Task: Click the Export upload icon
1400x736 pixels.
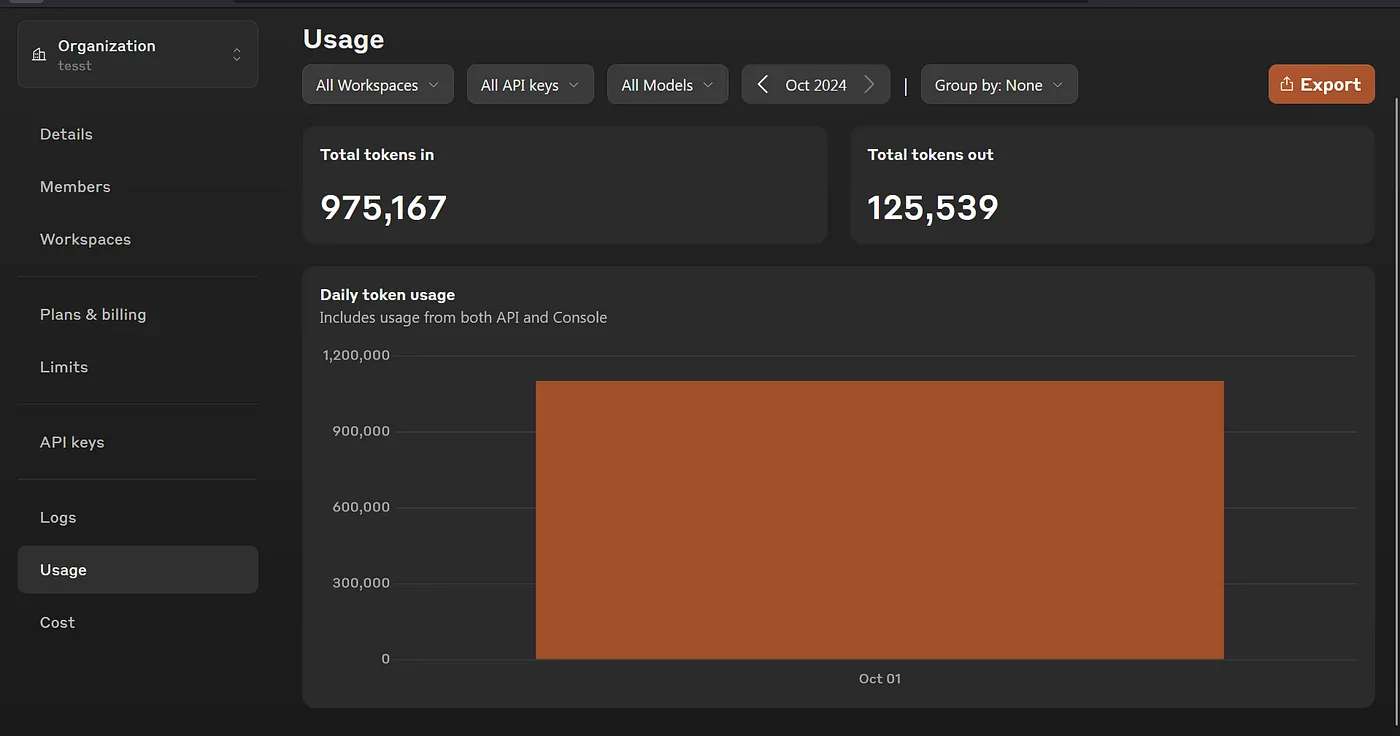Action: pos(1287,85)
